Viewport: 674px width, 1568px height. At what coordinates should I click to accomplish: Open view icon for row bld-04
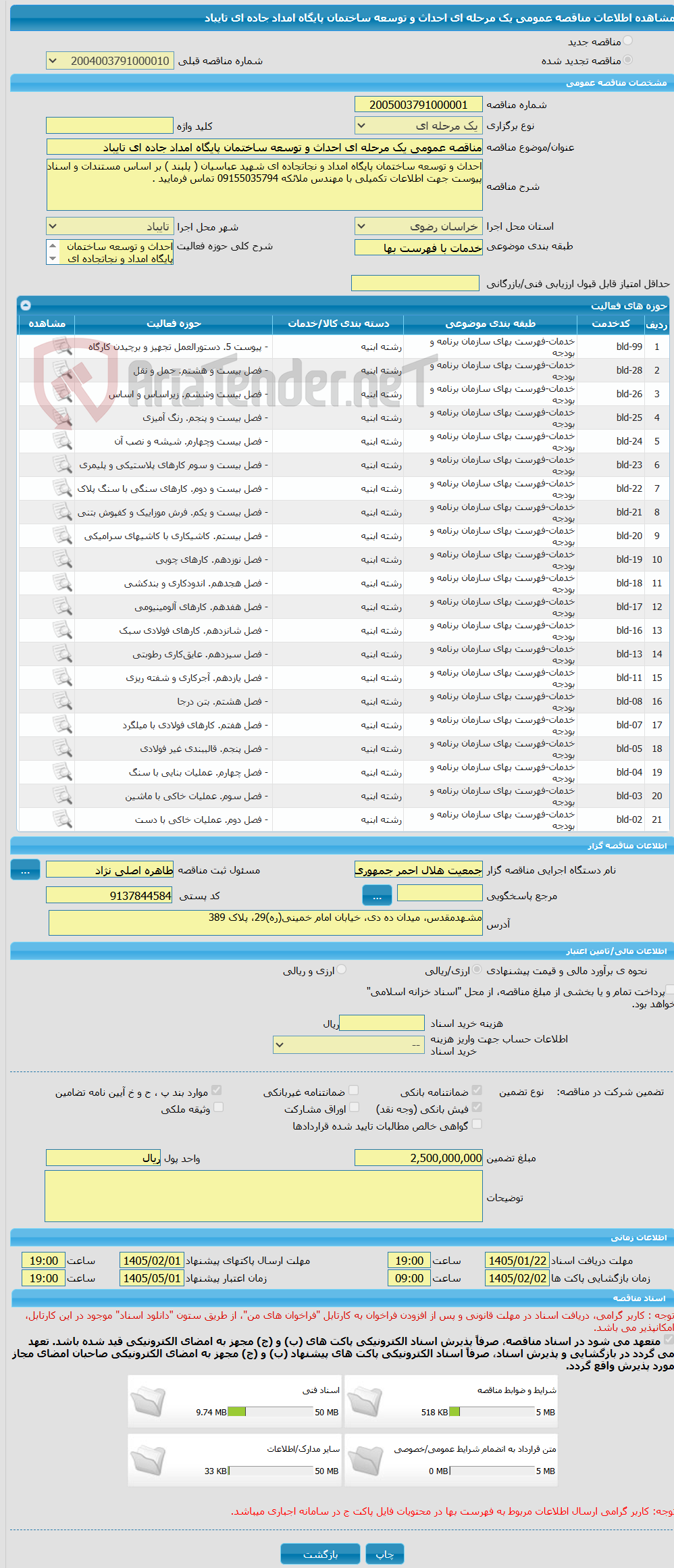62,772
